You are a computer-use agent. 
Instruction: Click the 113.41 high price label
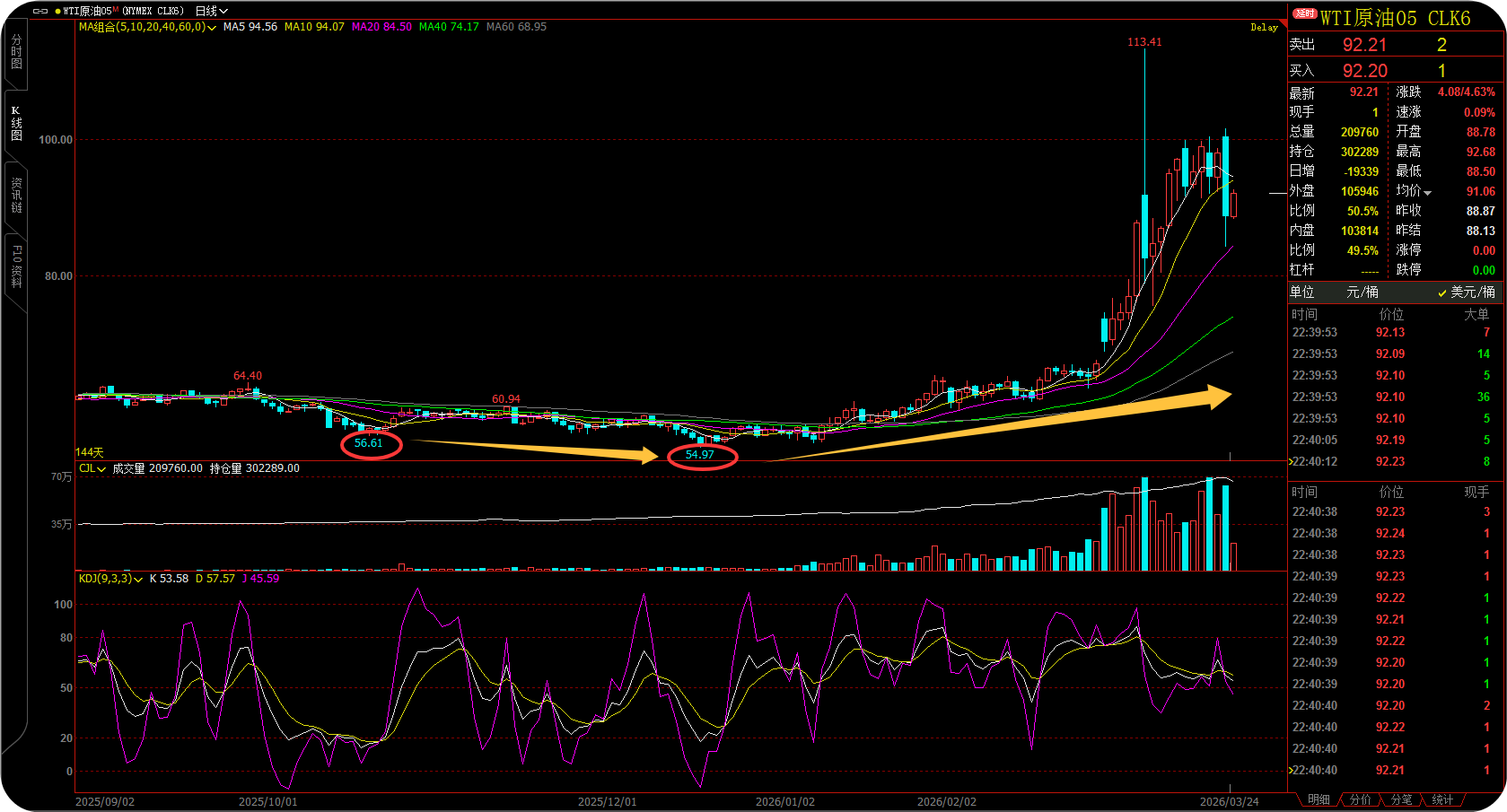pyautogui.click(x=1144, y=42)
